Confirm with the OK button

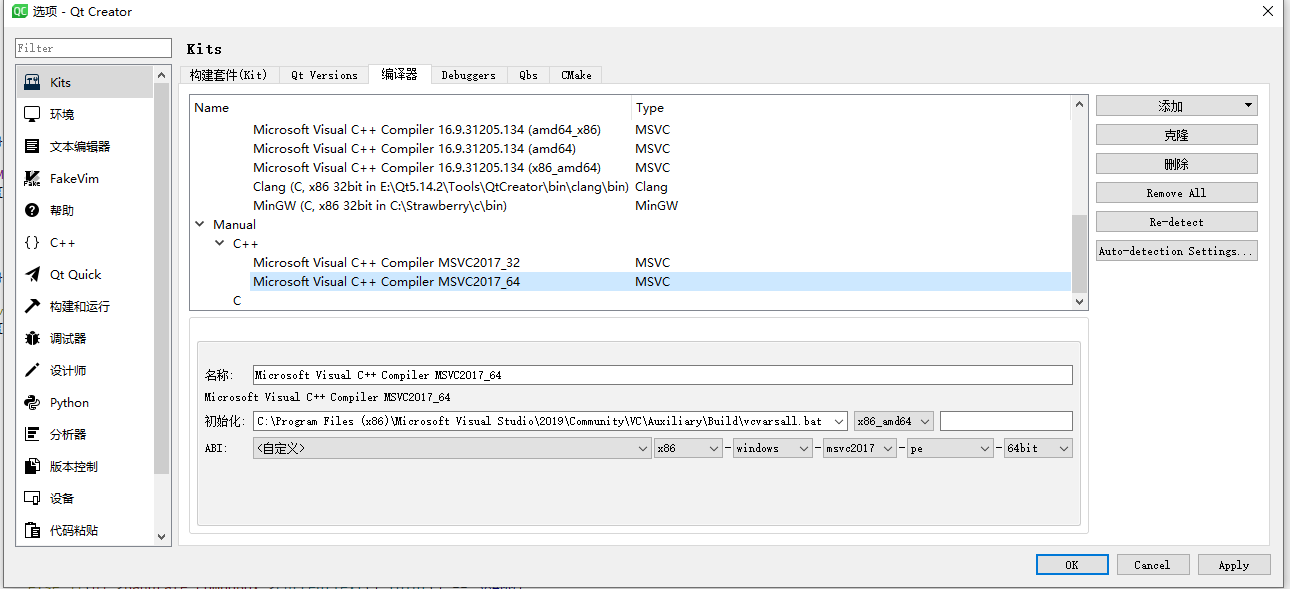[x=1072, y=565]
